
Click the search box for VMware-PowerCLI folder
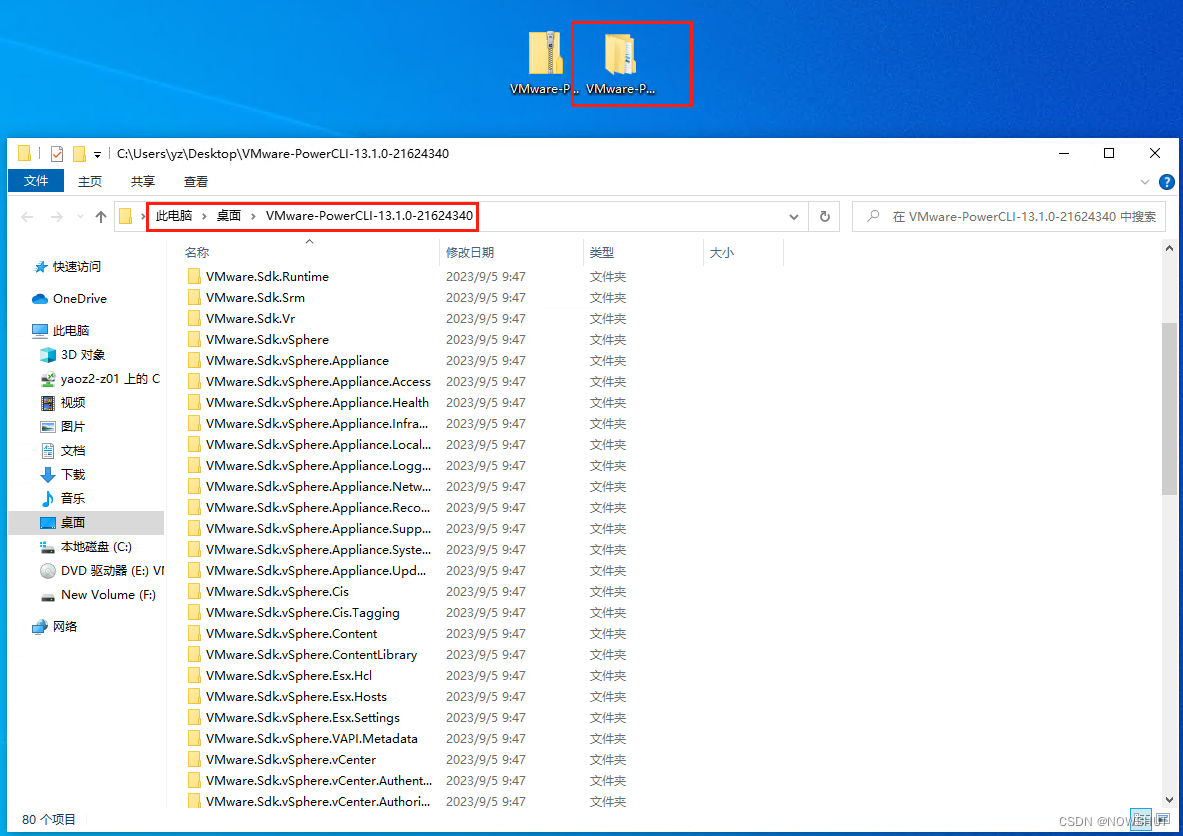coord(1009,217)
